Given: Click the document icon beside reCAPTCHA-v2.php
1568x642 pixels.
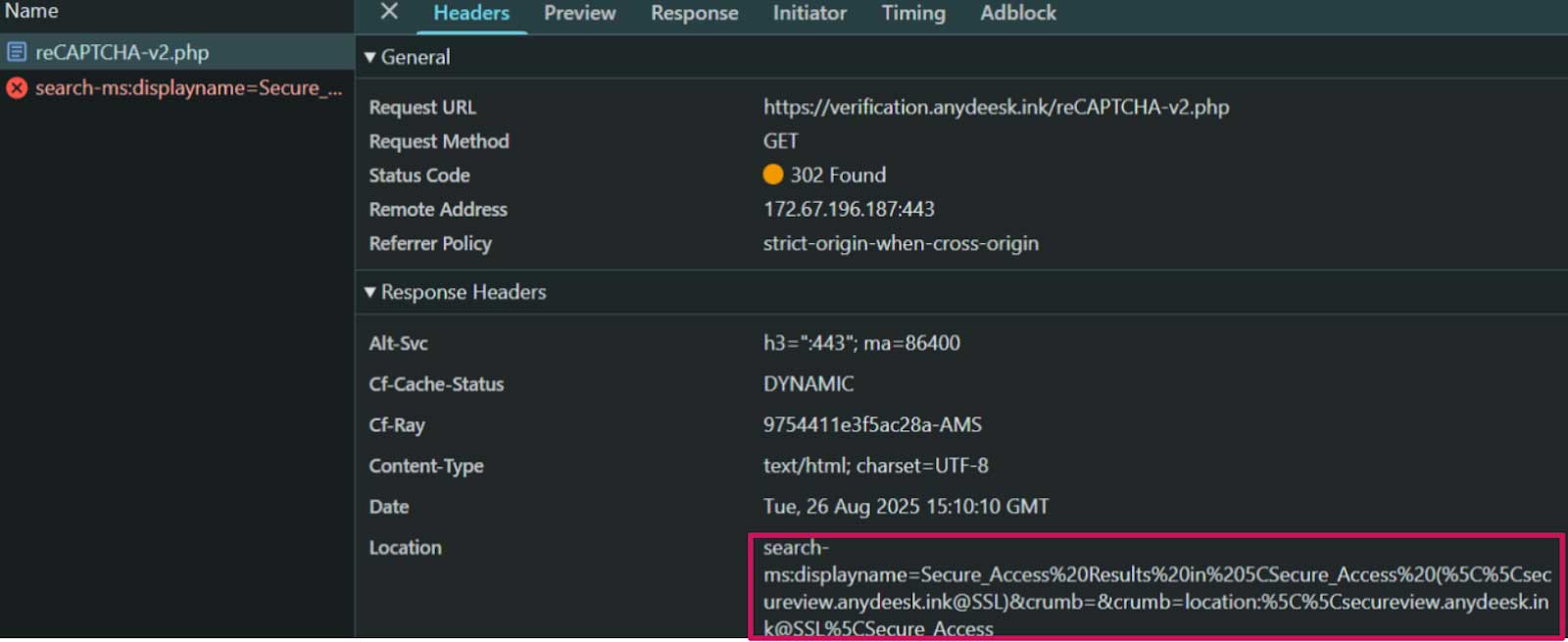Looking at the screenshot, I should [17, 52].
